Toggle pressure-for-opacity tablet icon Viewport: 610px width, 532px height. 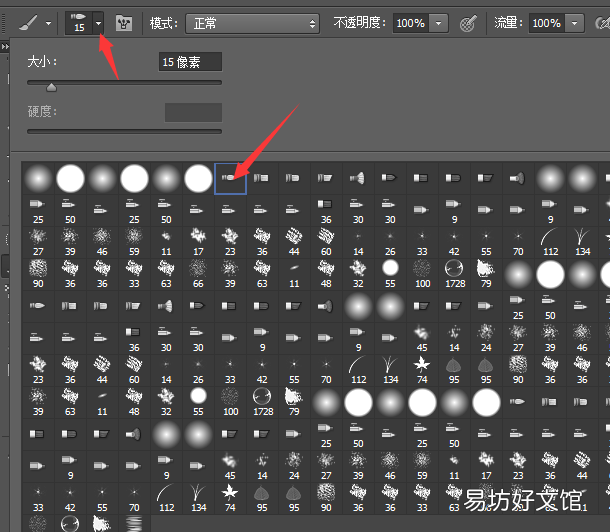point(468,23)
